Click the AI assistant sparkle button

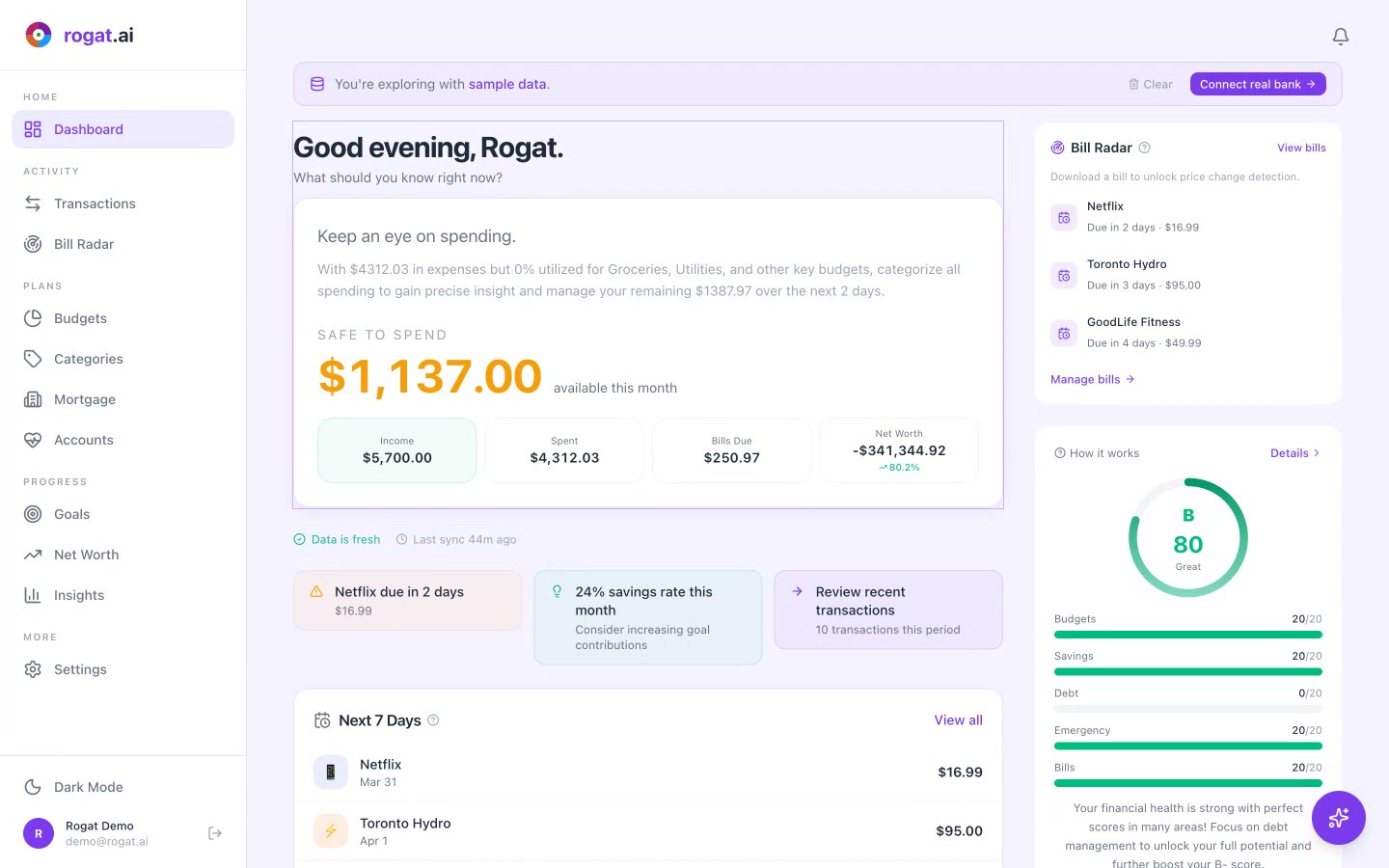coord(1339,818)
